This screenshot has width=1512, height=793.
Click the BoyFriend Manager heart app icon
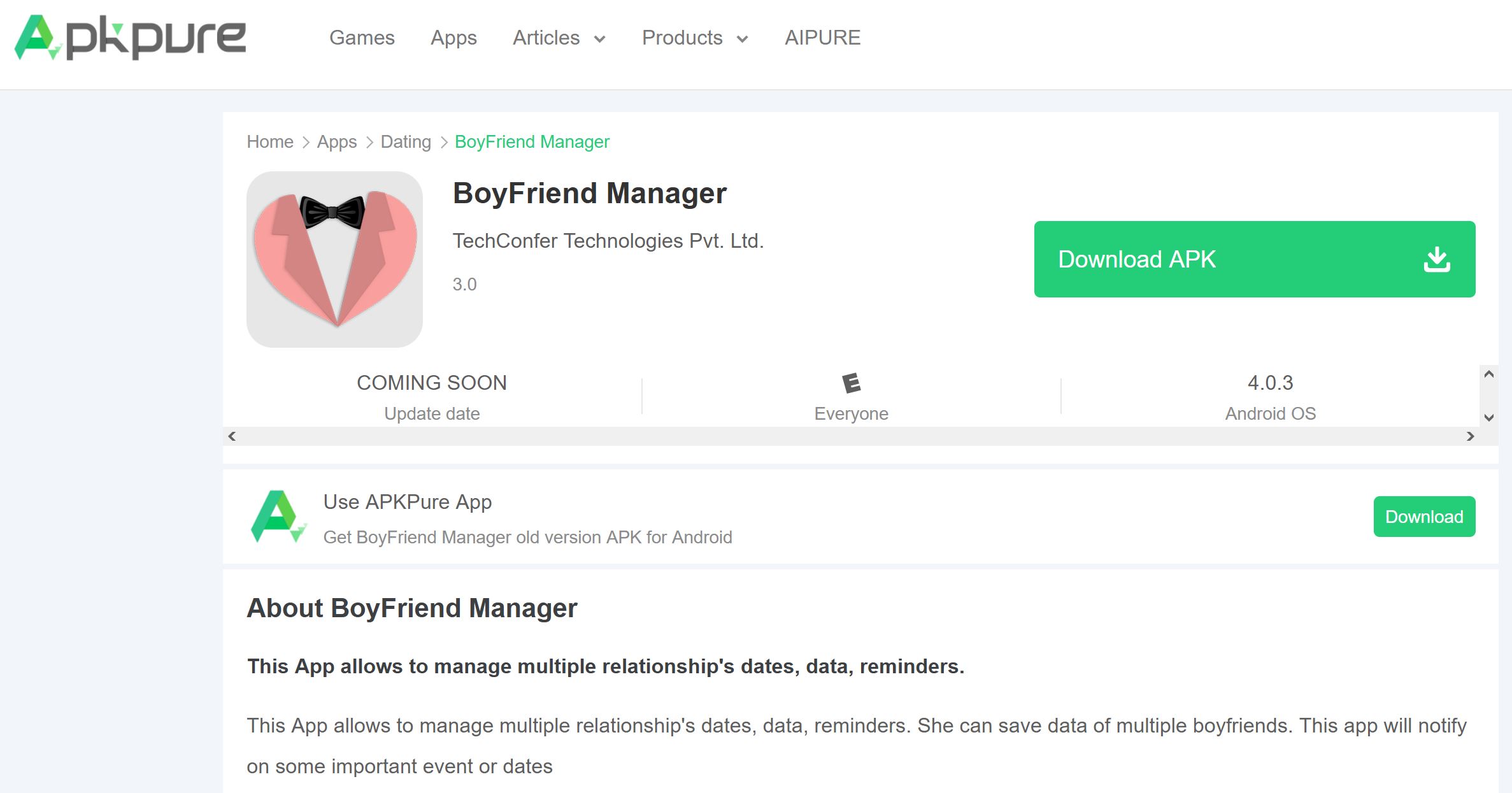pyautogui.click(x=334, y=259)
